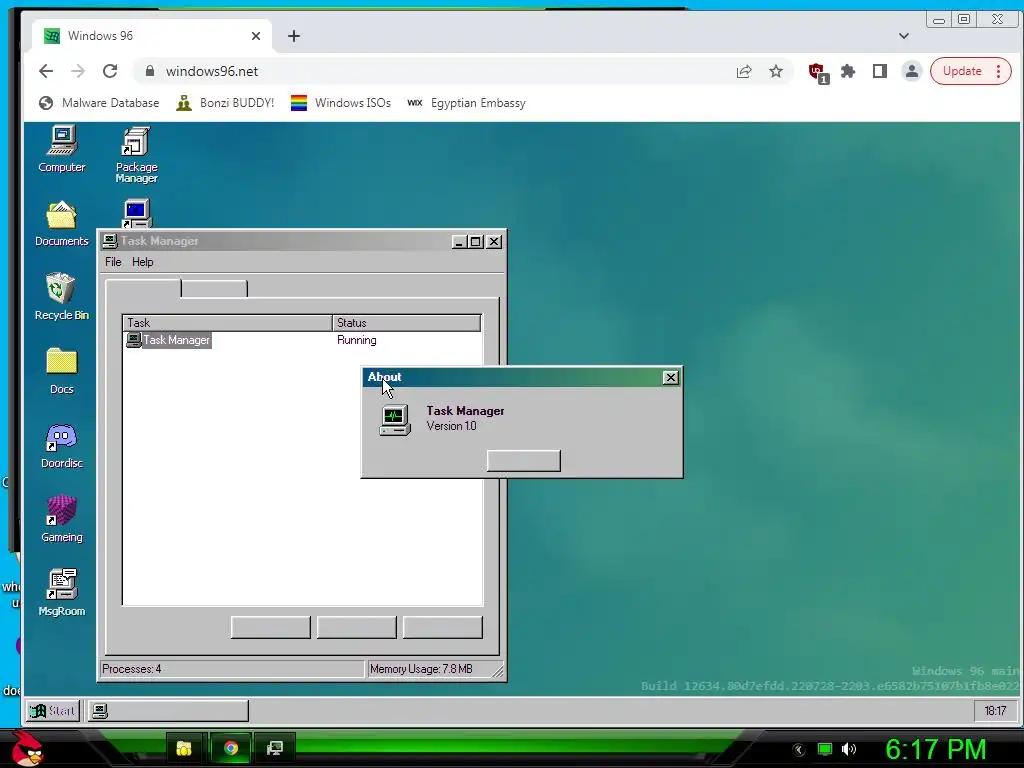Viewport: 1024px width, 768px height.
Task: Select Task Manager entry in Windows 96 taskbar
Action: point(168,711)
